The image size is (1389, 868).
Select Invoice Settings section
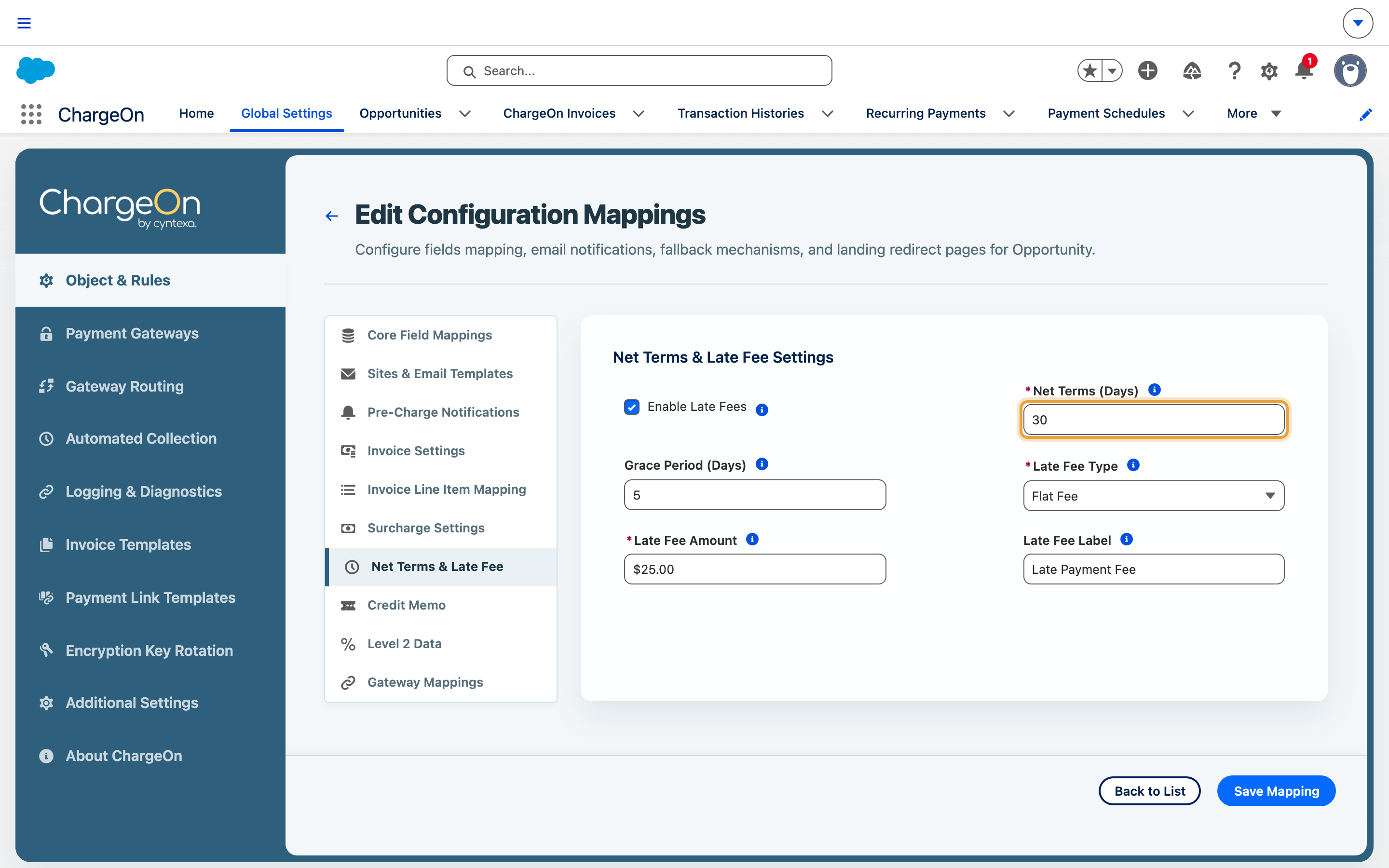441,451
